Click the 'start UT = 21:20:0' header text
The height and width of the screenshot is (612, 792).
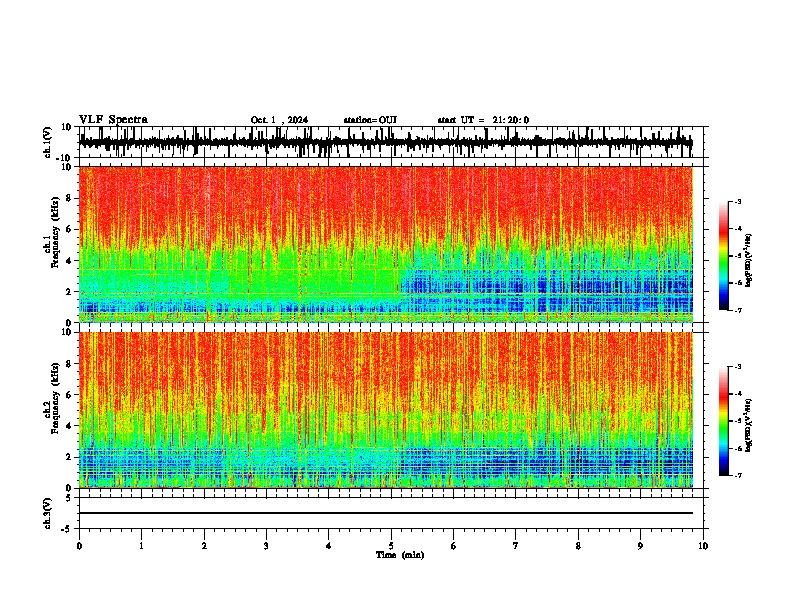coord(483,120)
